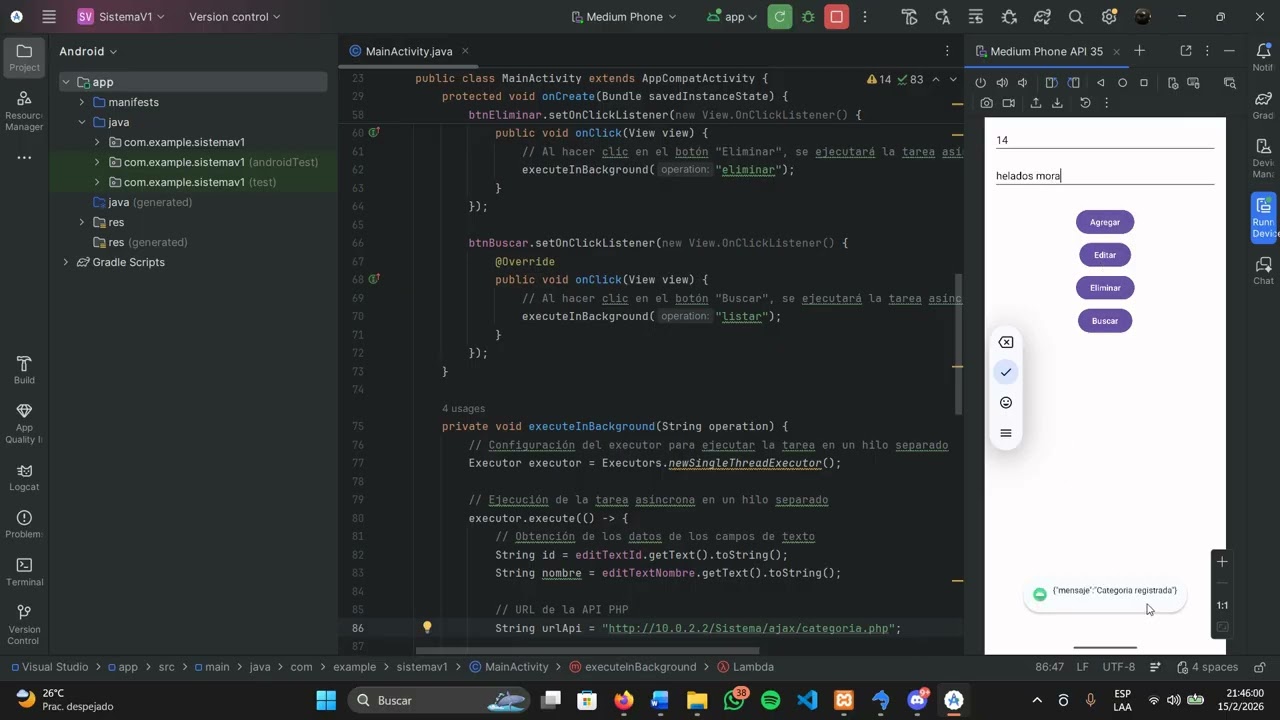Rotate emulator left
The width and height of the screenshot is (1280, 720).
click(1051, 83)
